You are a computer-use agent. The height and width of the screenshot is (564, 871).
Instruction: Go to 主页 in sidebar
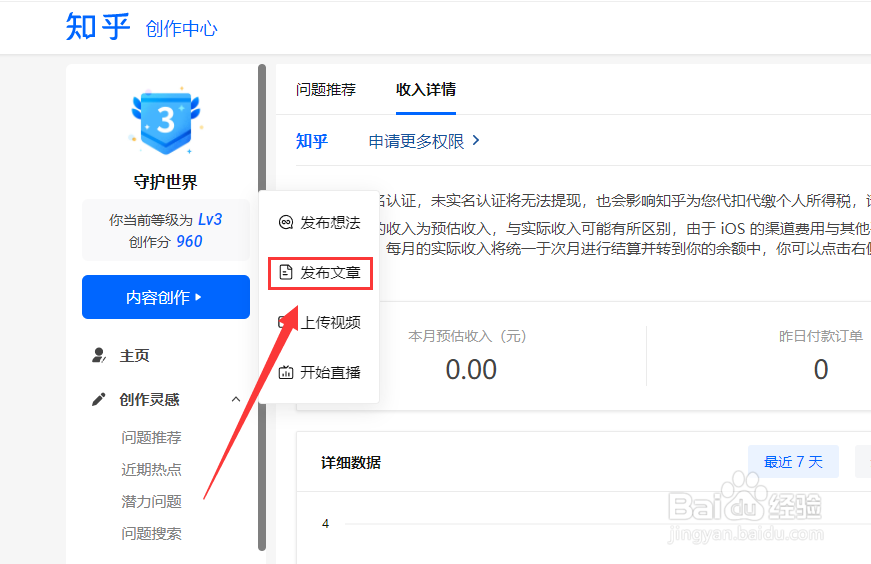[x=134, y=356]
